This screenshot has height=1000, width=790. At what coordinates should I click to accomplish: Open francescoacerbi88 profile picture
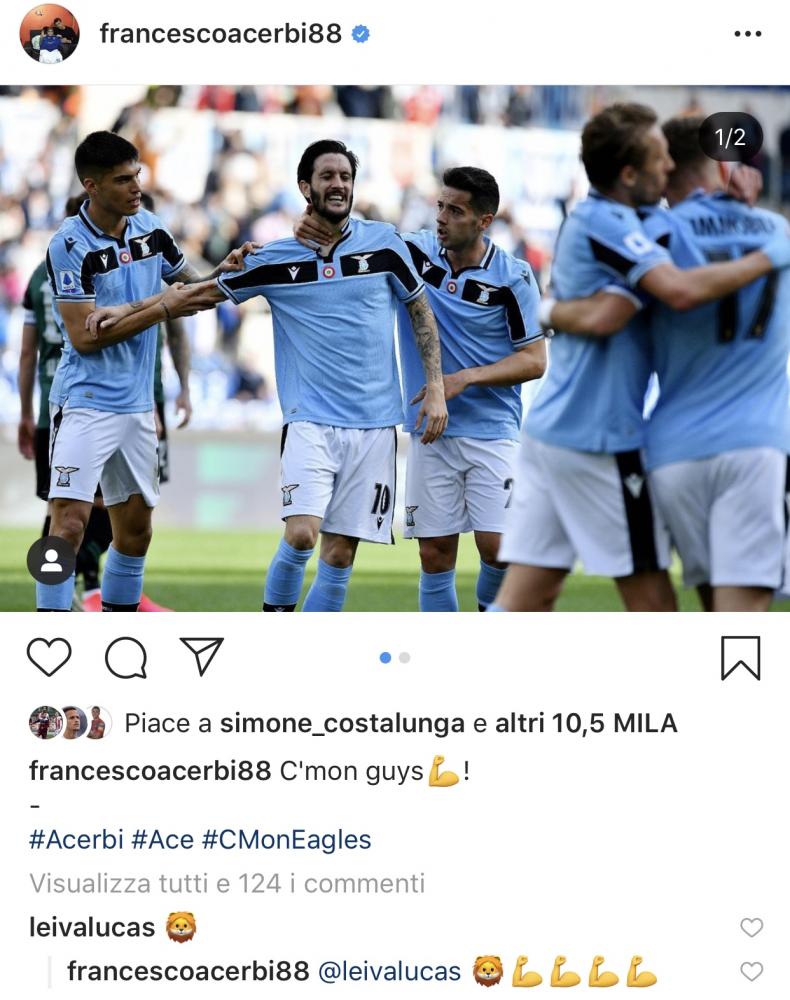[x=50, y=34]
